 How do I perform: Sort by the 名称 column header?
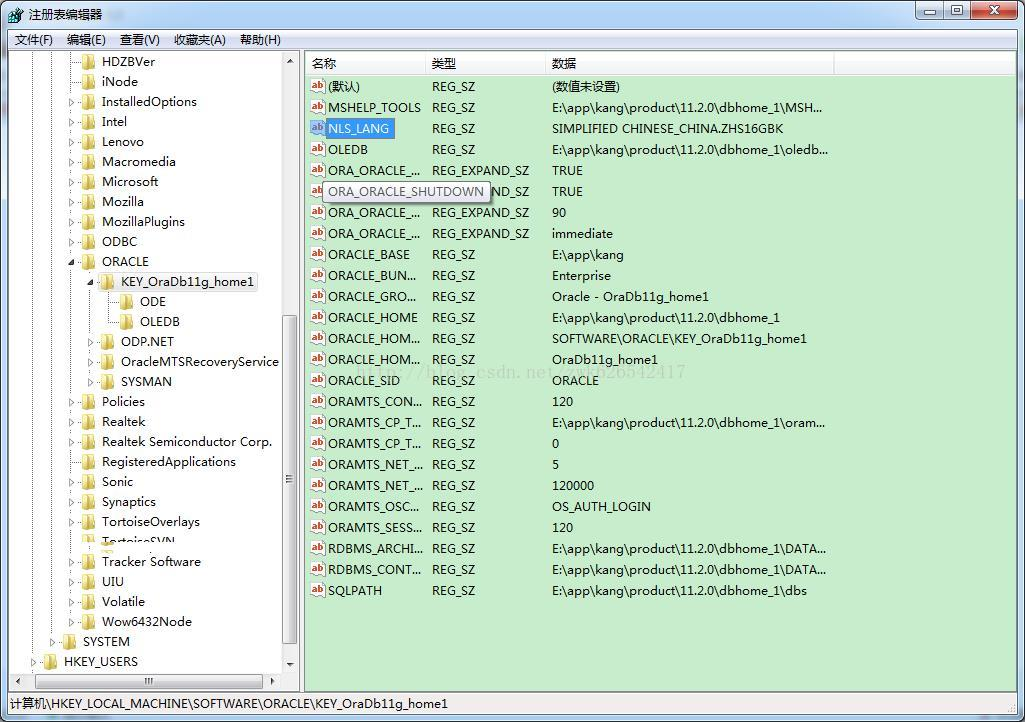click(x=366, y=63)
